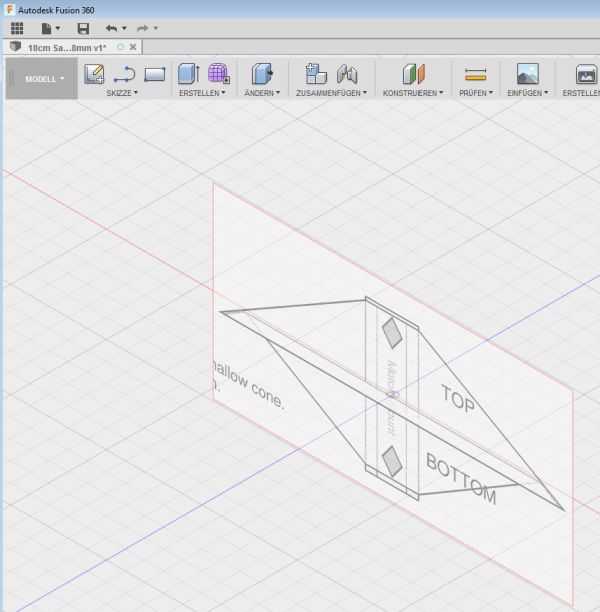The width and height of the screenshot is (600, 612).
Task: Open the data panel grid icon
Action: pyautogui.click(x=17, y=28)
